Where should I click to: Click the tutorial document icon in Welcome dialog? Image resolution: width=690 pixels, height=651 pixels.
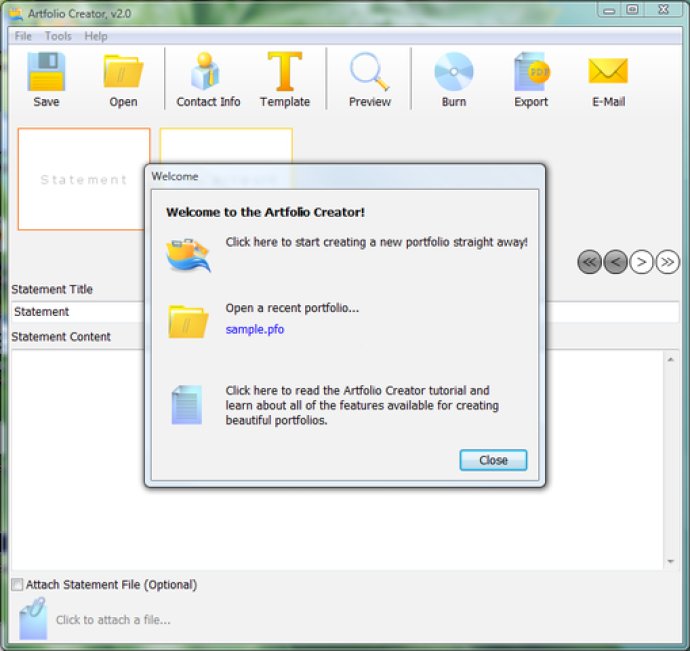pyautogui.click(x=187, y=405)
